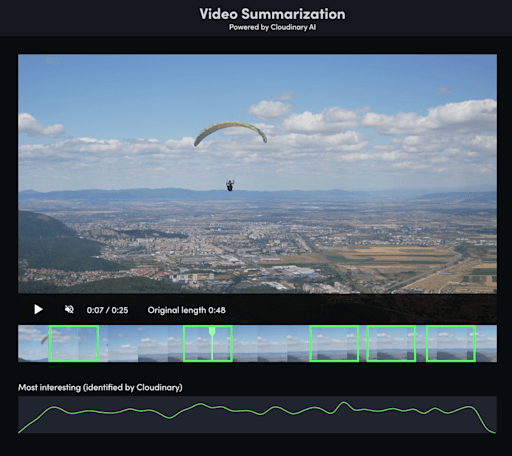Select the fifth green highlighted clip in filmstrip

451,344
